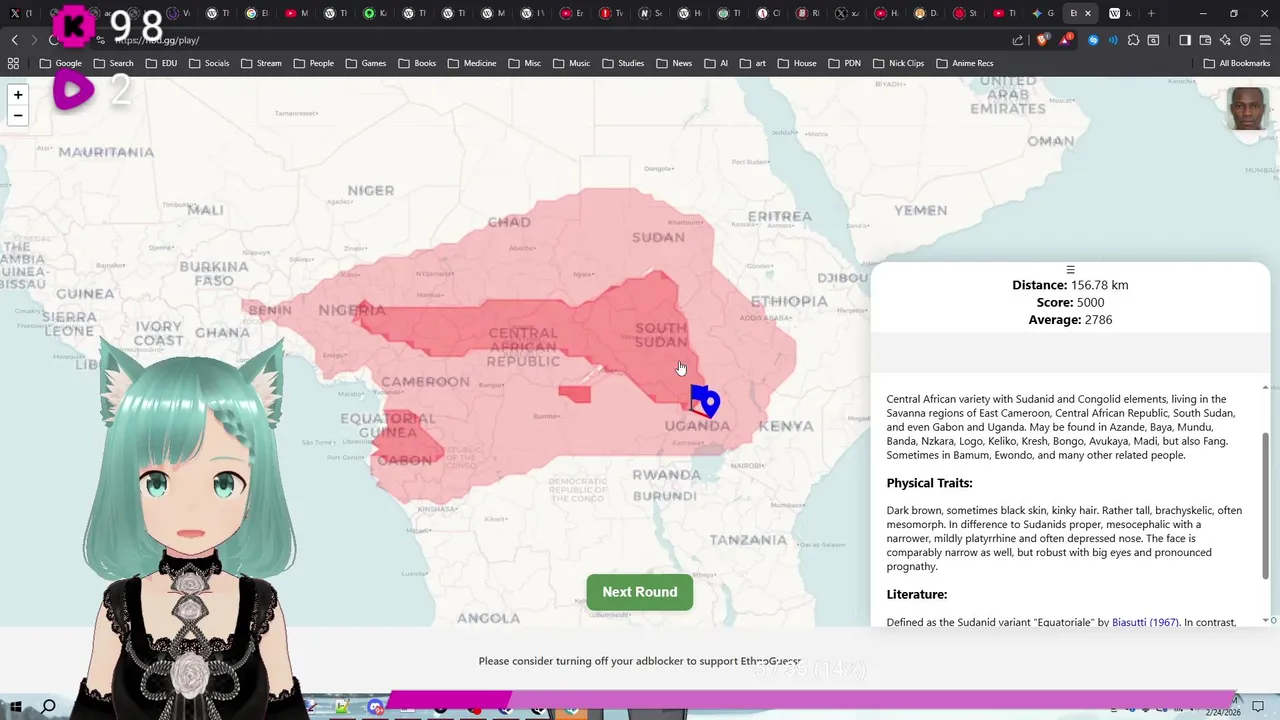Click the info panel scroll-up arrow
The width and height of the screenshot is (1280, 720).
(x=1265, y=387)
